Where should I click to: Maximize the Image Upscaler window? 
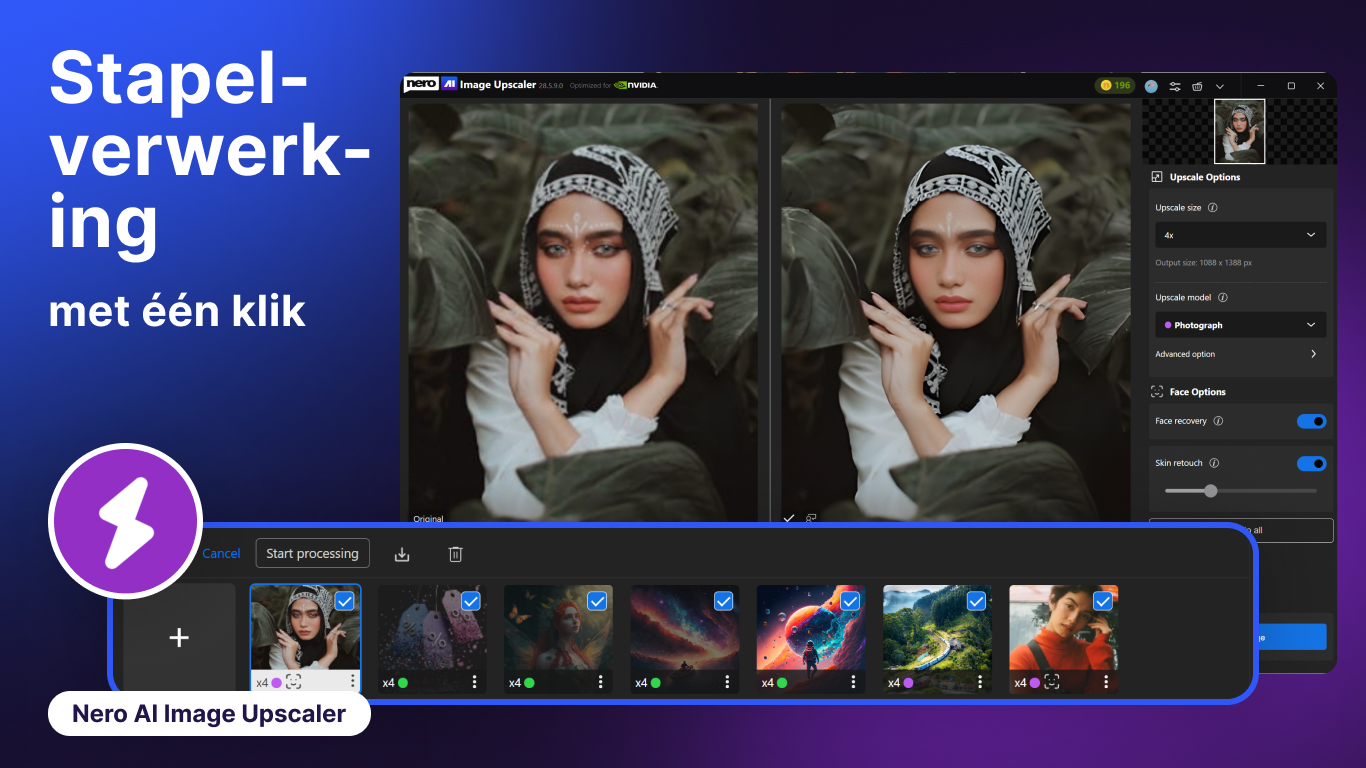1291,86
